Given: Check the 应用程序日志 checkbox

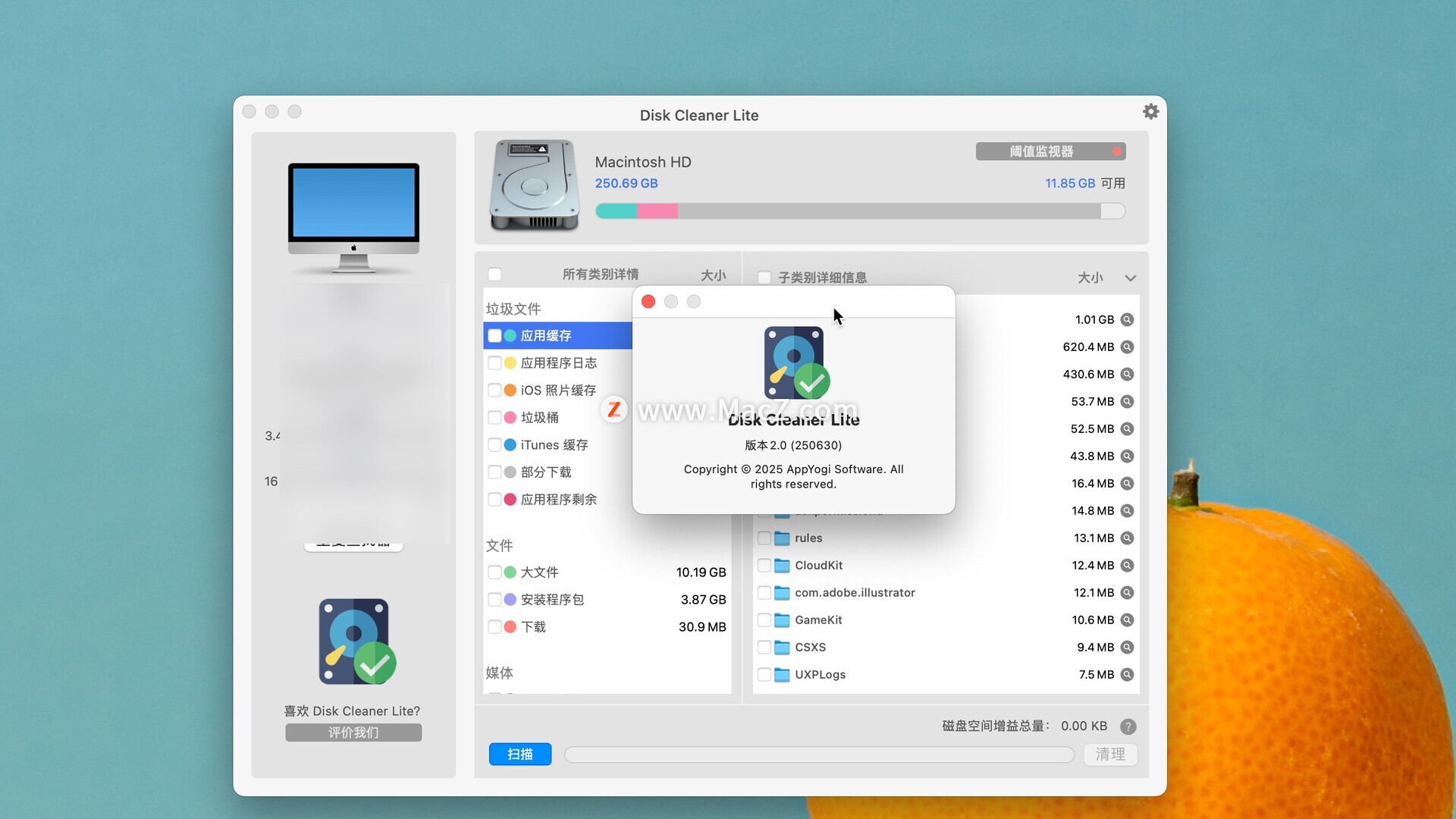Looking at the screenshot, I should [494, 363].
